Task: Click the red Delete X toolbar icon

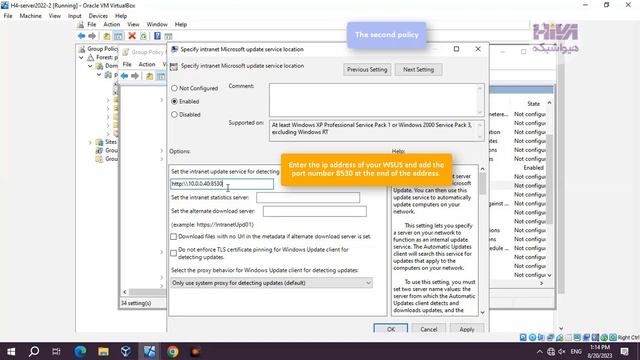Action: pyautogui.click(x=132, y=36)
